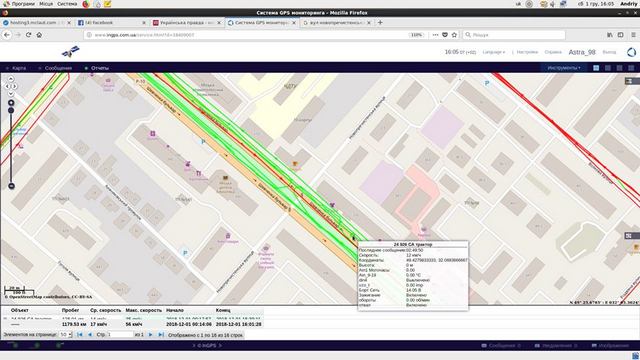This screenshot has width=640, height=360.
Task: Toggle the map layers panel button
Action: (x=629, y=81)
